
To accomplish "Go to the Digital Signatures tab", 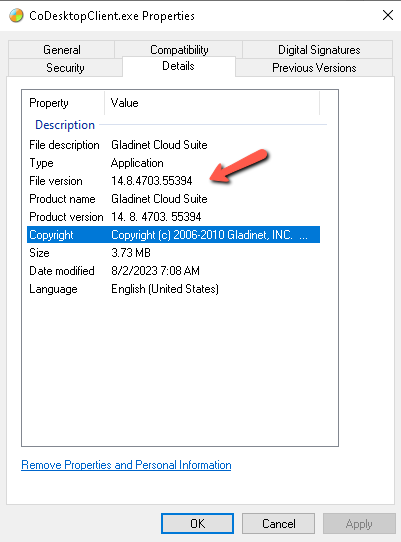I will pyautogui.click(x=319, y=50).
